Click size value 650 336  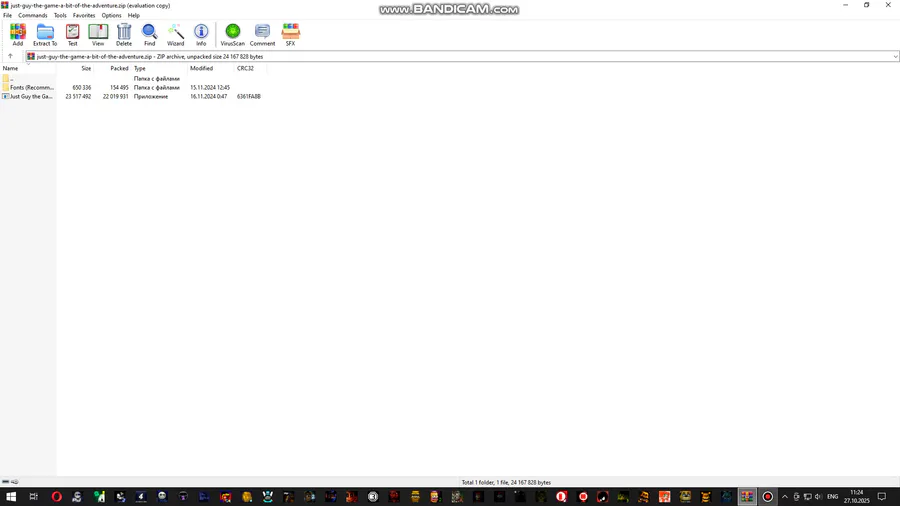coord(82,88)
